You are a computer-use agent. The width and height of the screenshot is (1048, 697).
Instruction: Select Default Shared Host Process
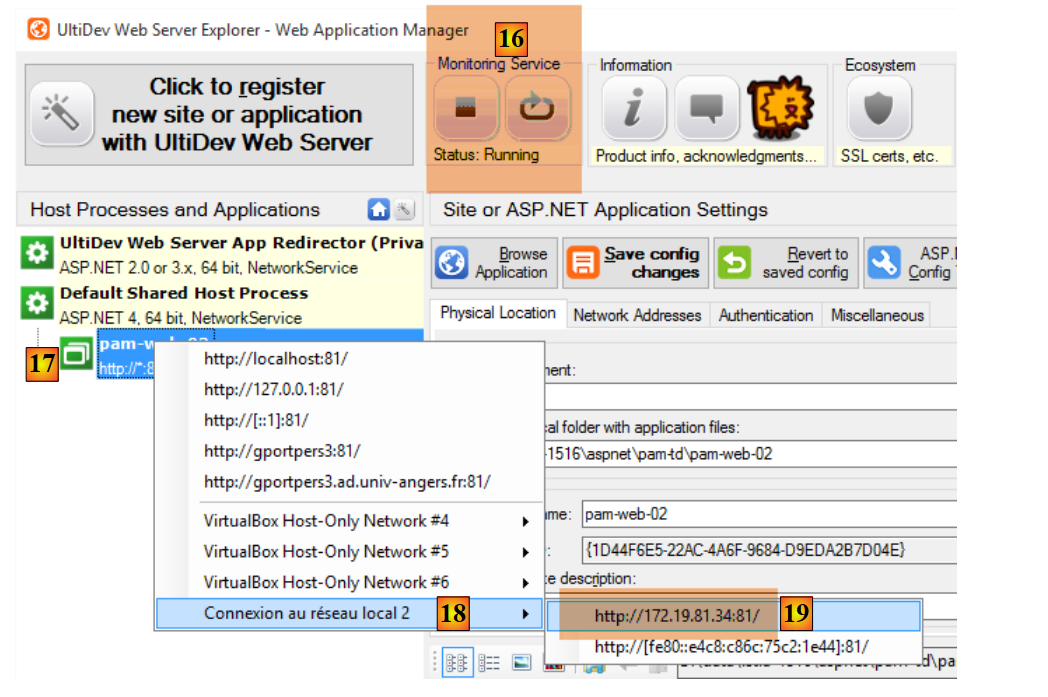pos(183,294)
